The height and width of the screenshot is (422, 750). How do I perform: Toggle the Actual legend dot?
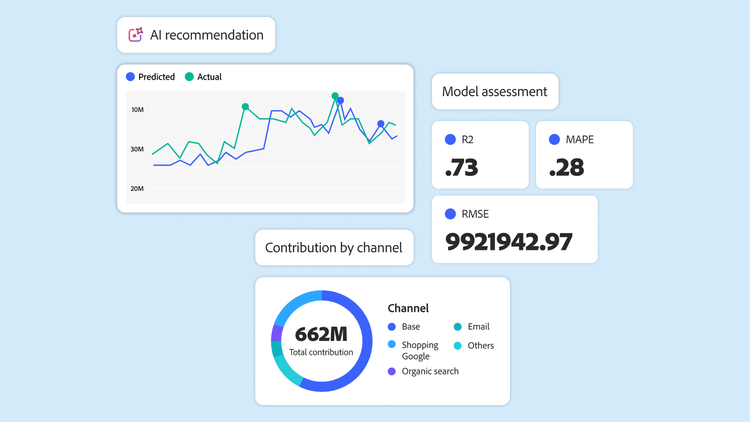coord(188,76)
